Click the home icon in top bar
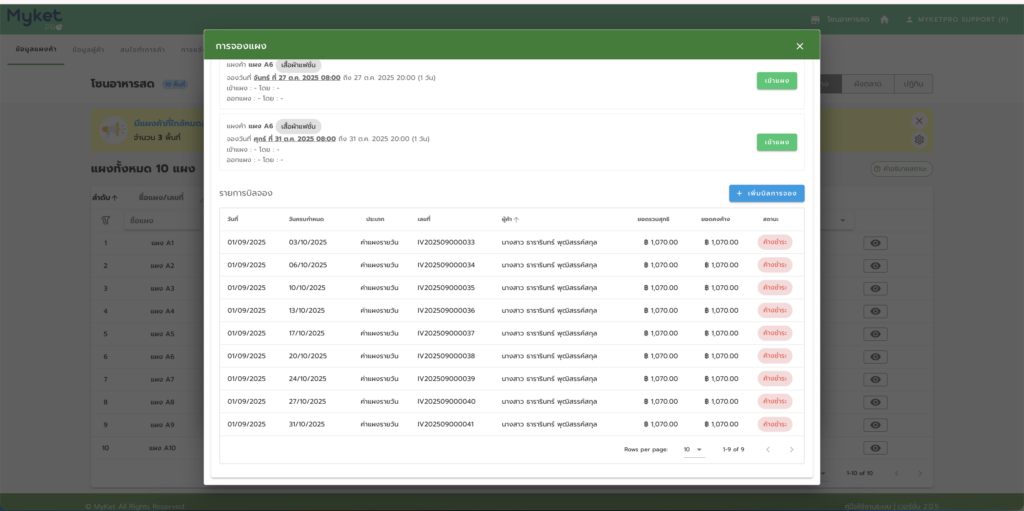 click(x=884, y=20)
